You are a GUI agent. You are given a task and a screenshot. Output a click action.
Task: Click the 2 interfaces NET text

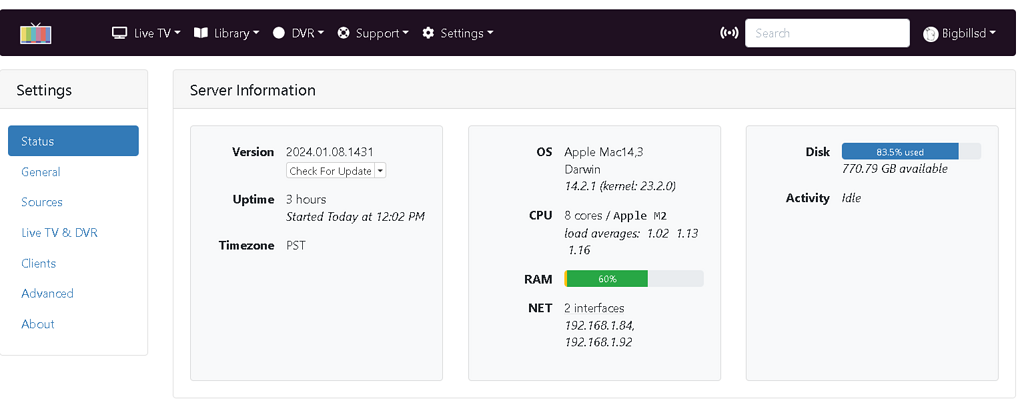(594, 308)
